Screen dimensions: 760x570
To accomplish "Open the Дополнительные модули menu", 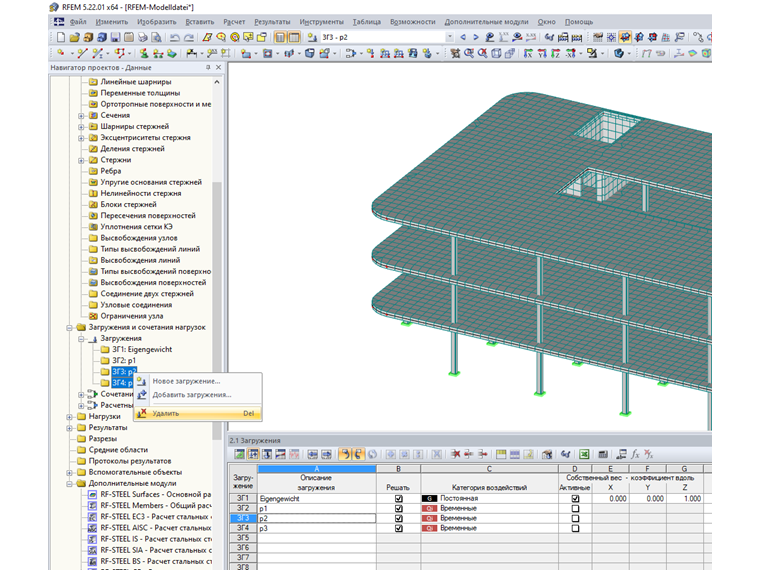I will pos(486,22).
